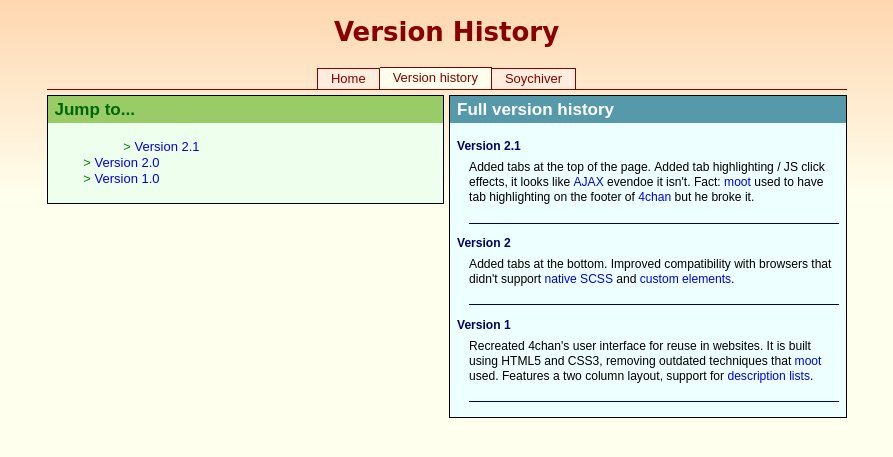Switch to the Soychiver tab

533,79
